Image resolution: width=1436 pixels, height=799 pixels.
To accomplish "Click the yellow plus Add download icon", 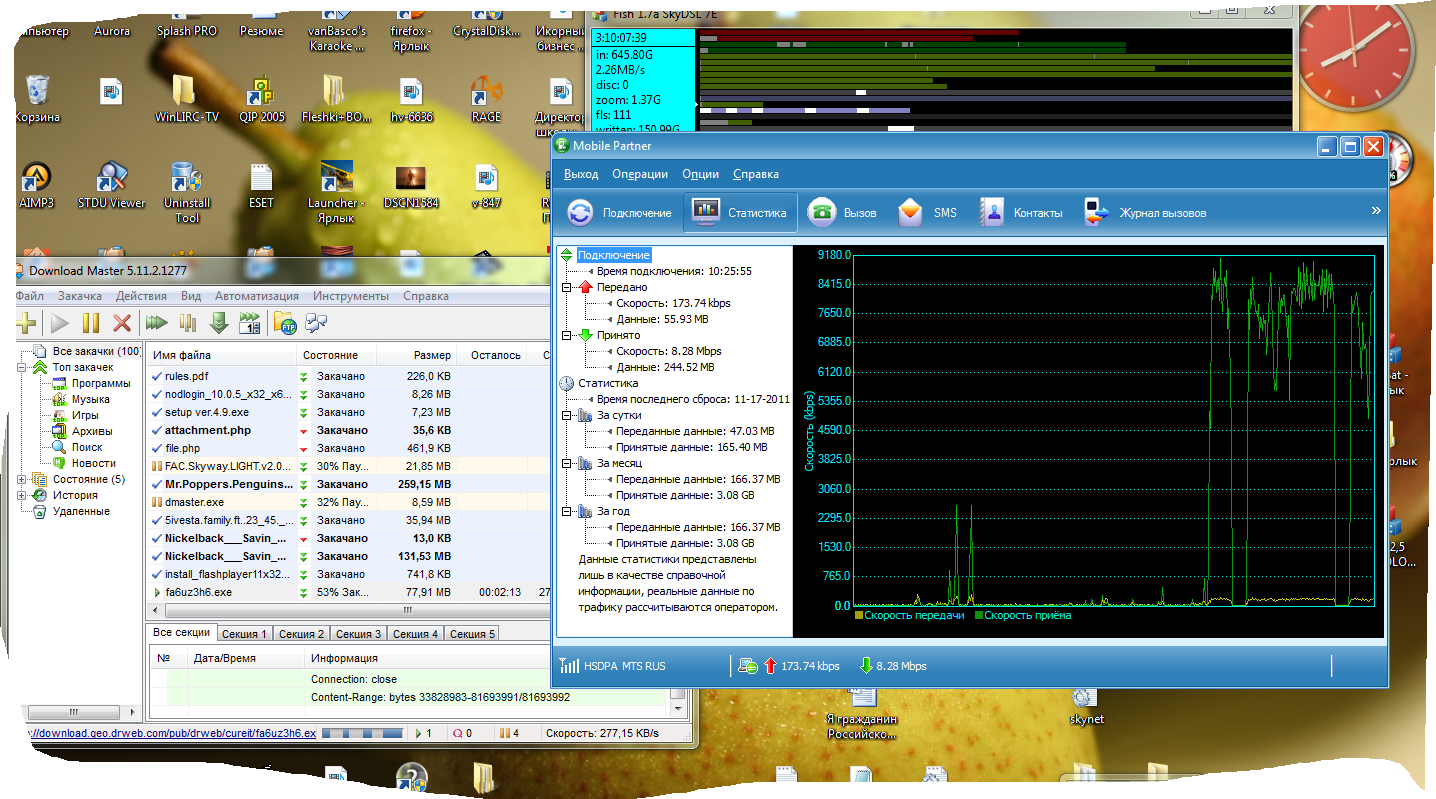I will tap(27, 323).
